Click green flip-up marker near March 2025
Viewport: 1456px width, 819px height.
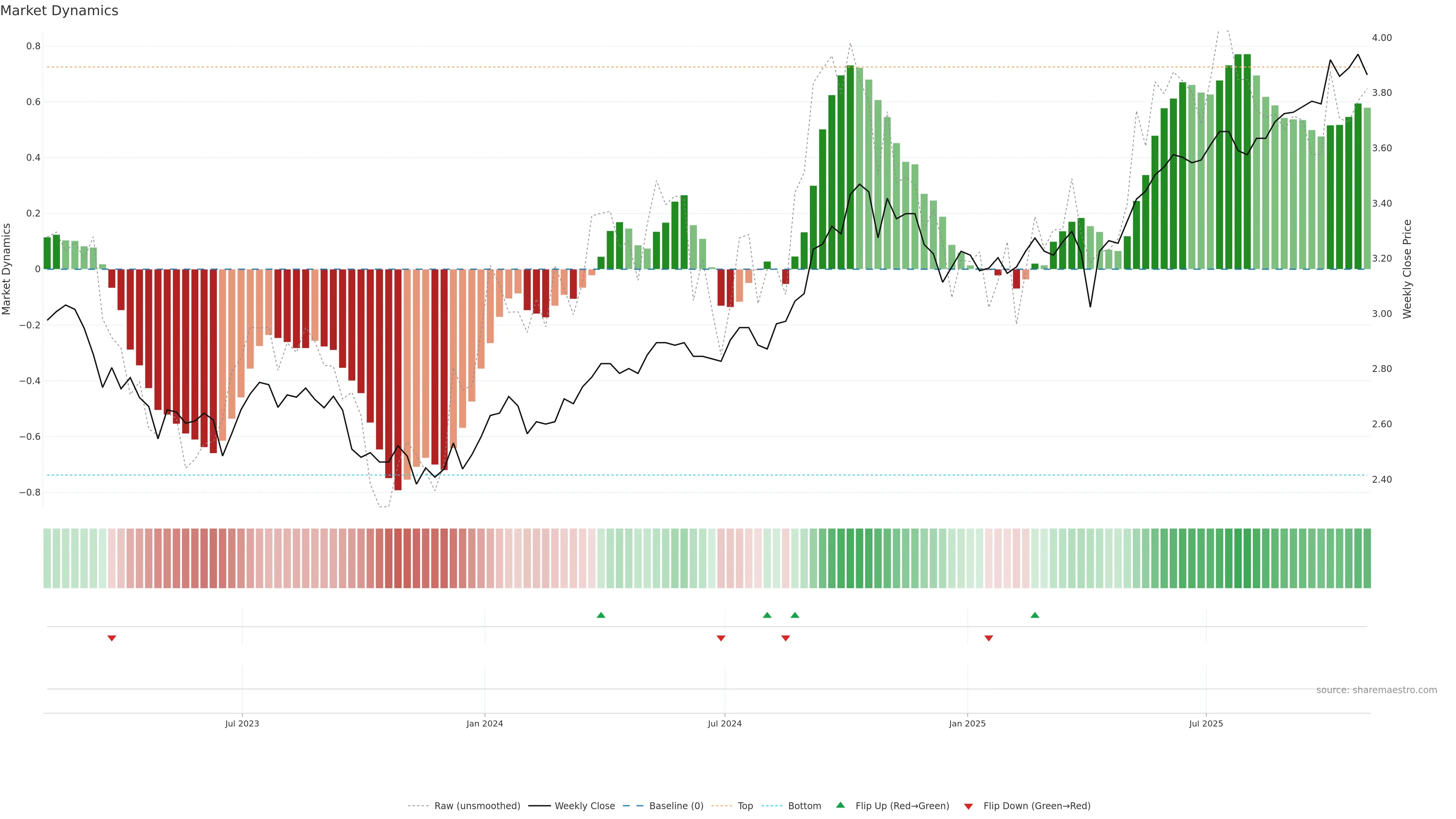coord(1035,615)
